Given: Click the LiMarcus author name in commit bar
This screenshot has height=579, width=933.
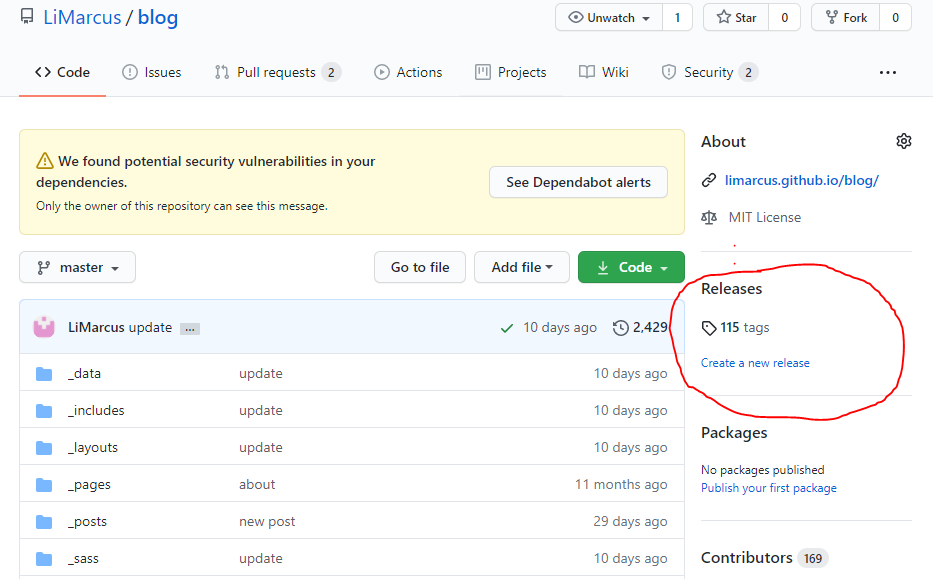Looking at the screenshot, I should point(96,327).
